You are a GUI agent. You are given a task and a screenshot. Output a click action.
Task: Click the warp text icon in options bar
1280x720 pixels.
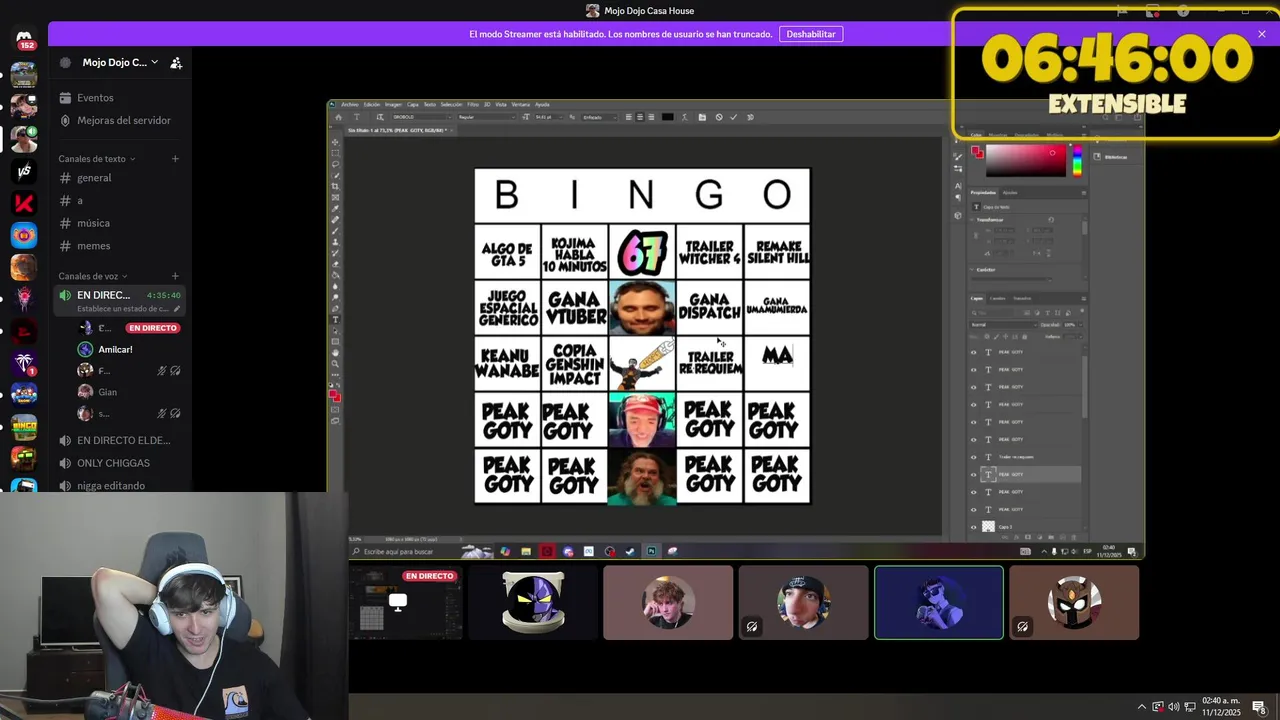tap(685, 117)
